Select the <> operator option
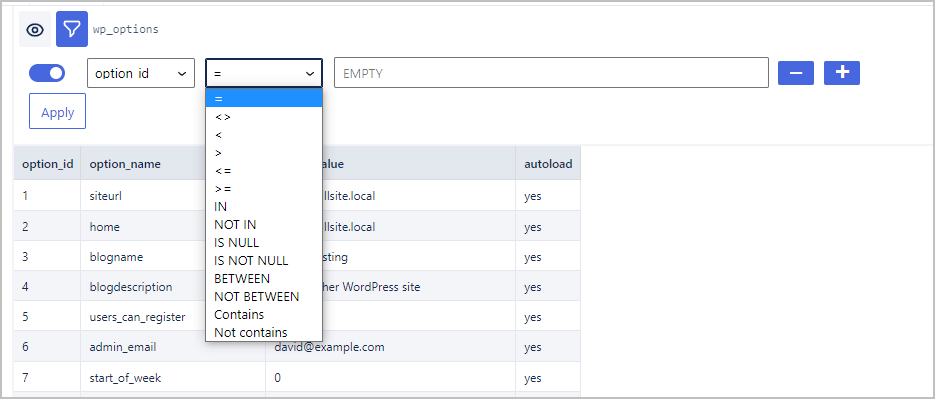The image size is (935, 399). point(264,117)
